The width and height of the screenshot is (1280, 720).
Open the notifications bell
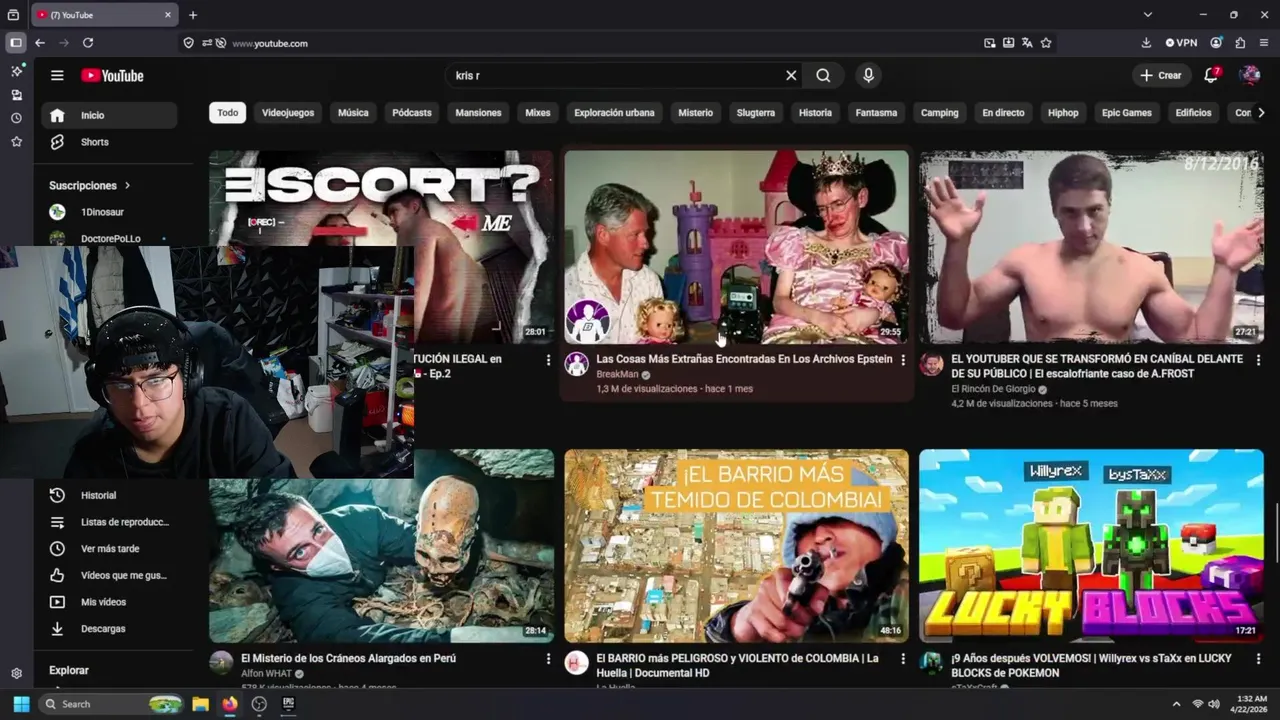point(1211,75)
